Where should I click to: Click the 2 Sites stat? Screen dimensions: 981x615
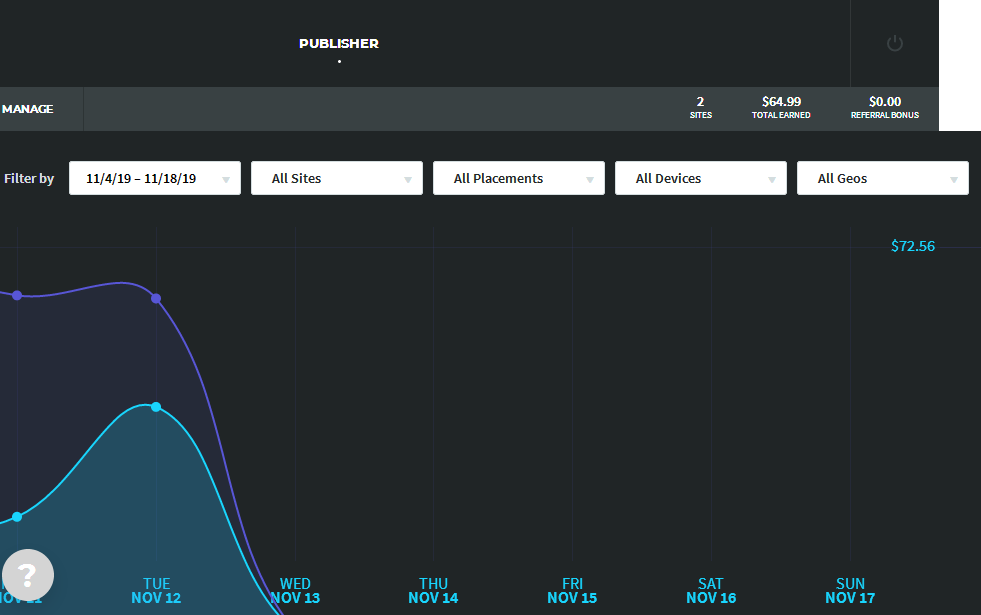[x=701, y=108]
